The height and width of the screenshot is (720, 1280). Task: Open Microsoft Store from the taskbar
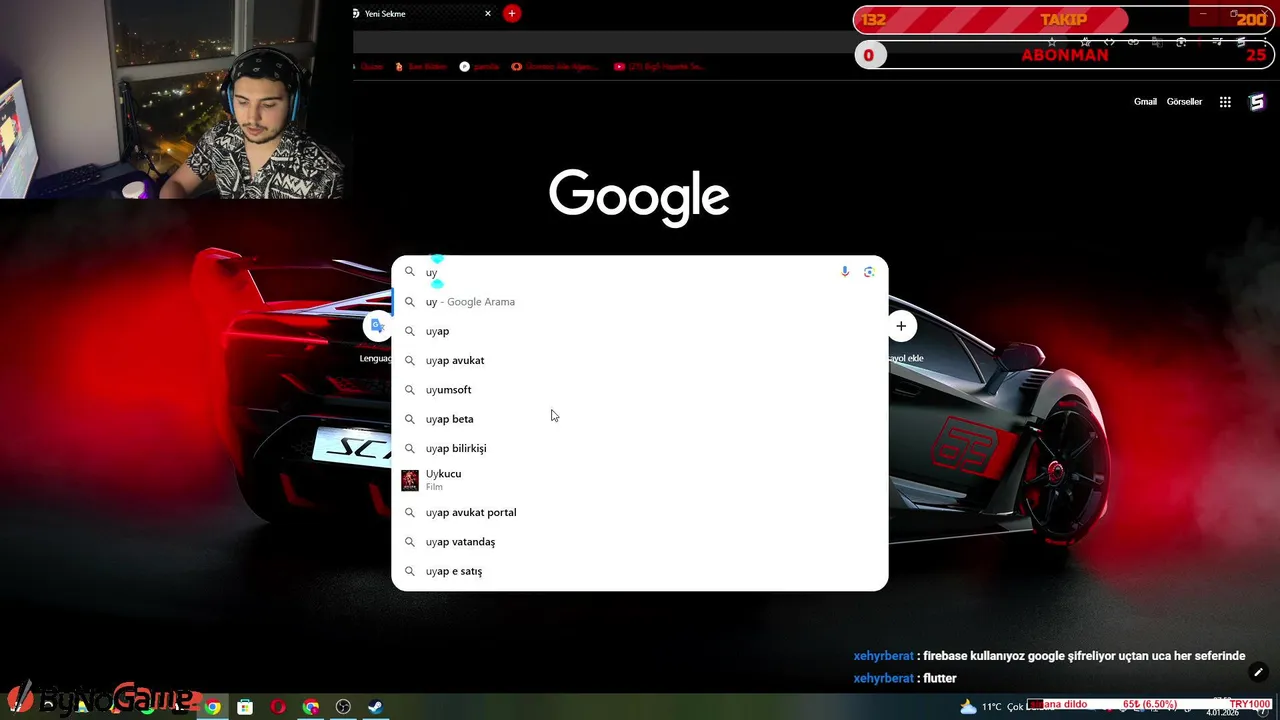(x=245, y=707)
